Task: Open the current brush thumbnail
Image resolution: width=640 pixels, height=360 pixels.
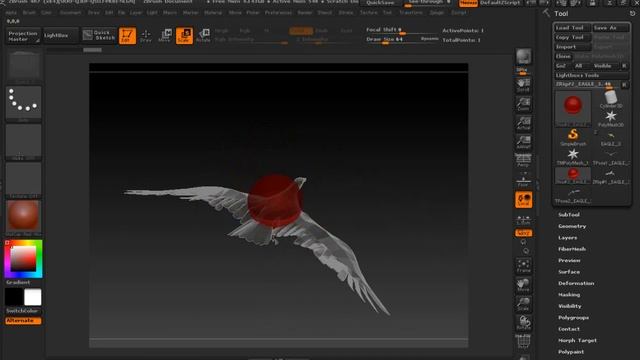Action: 24,66
